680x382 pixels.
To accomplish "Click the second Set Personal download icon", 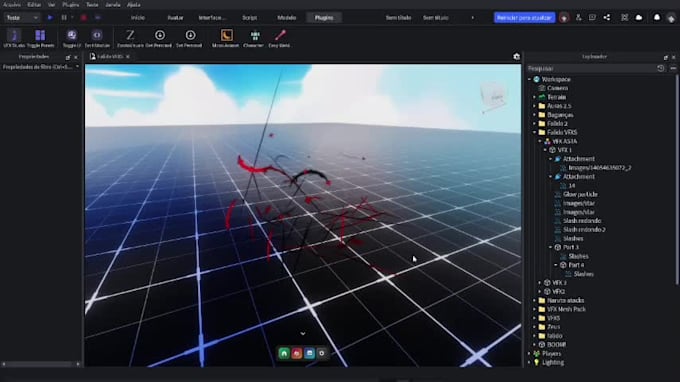I will pyautogui.click(x=190, y=35).
